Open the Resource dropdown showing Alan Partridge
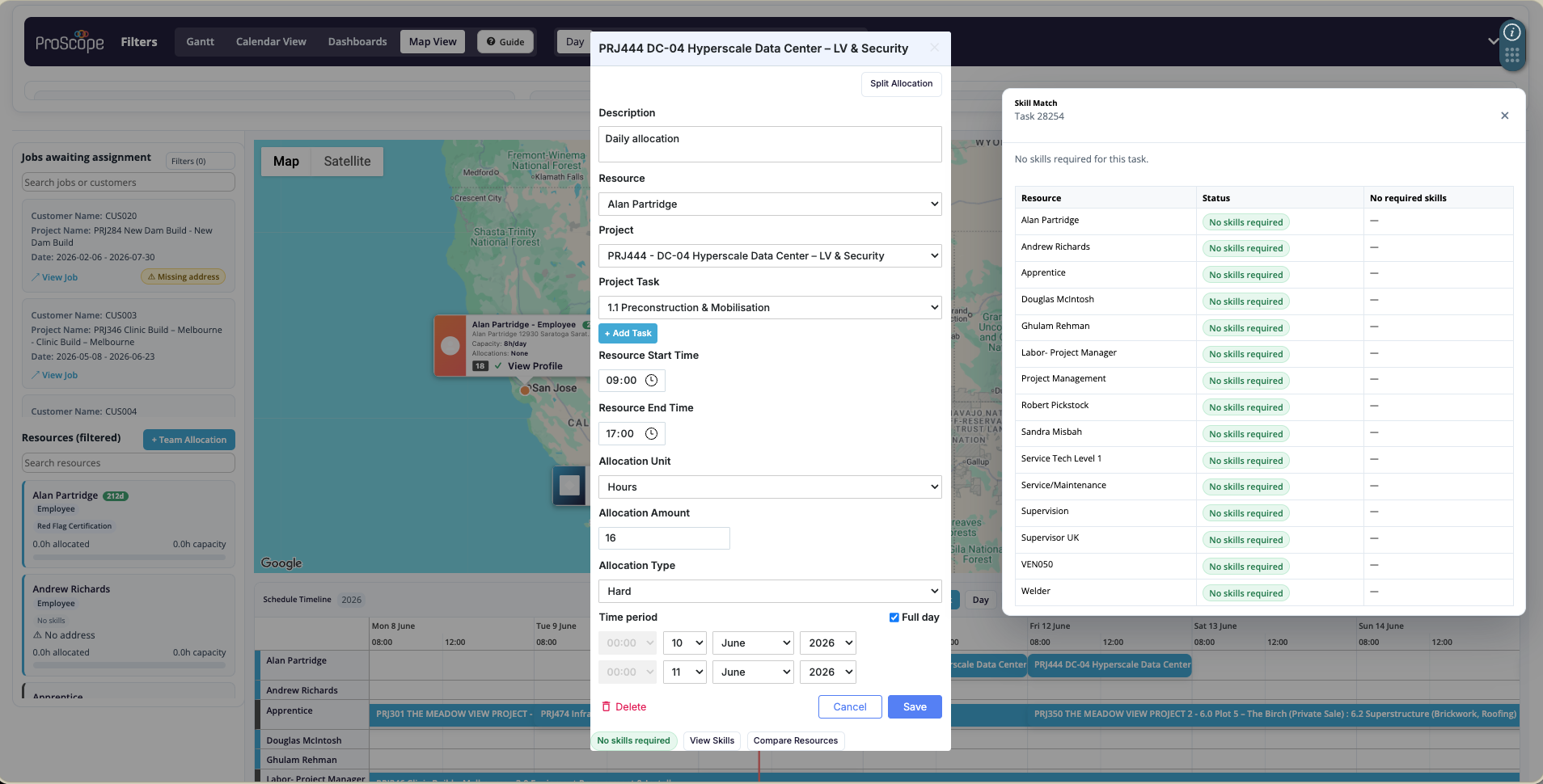 pyautogui.click(x=770, y=204)
